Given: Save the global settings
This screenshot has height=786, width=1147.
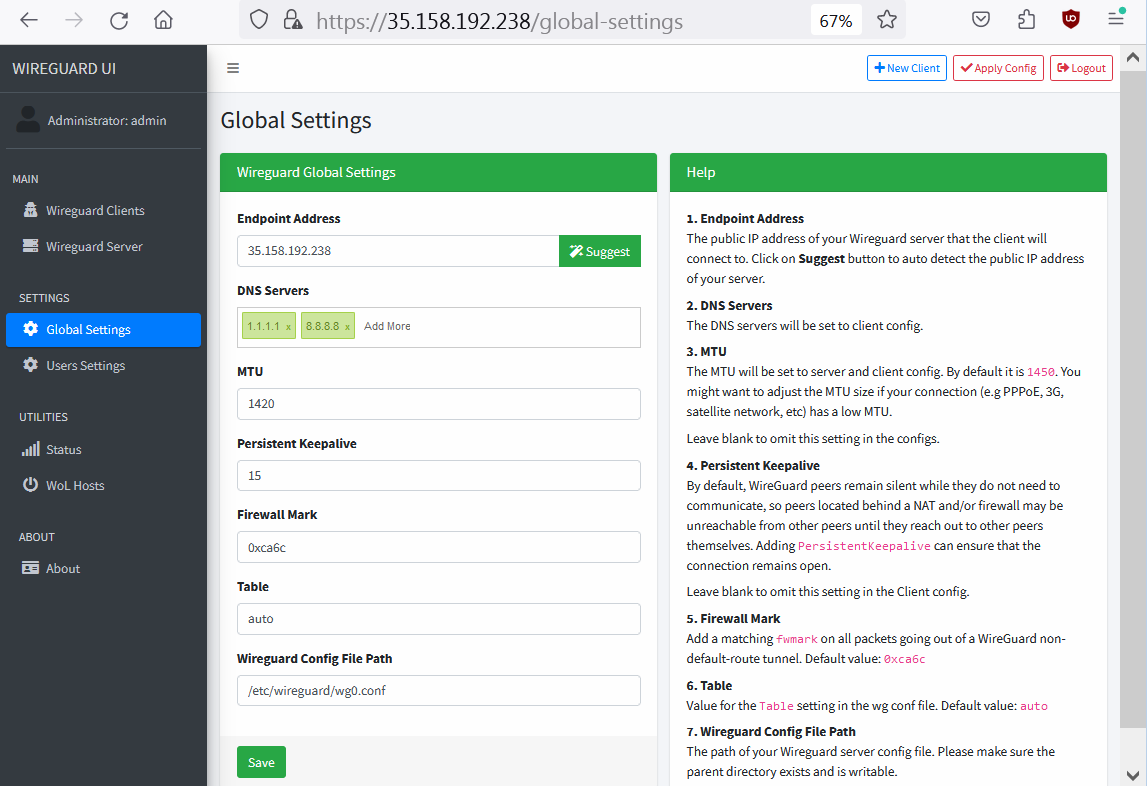Looking at the screenshot, I should 261,762.
